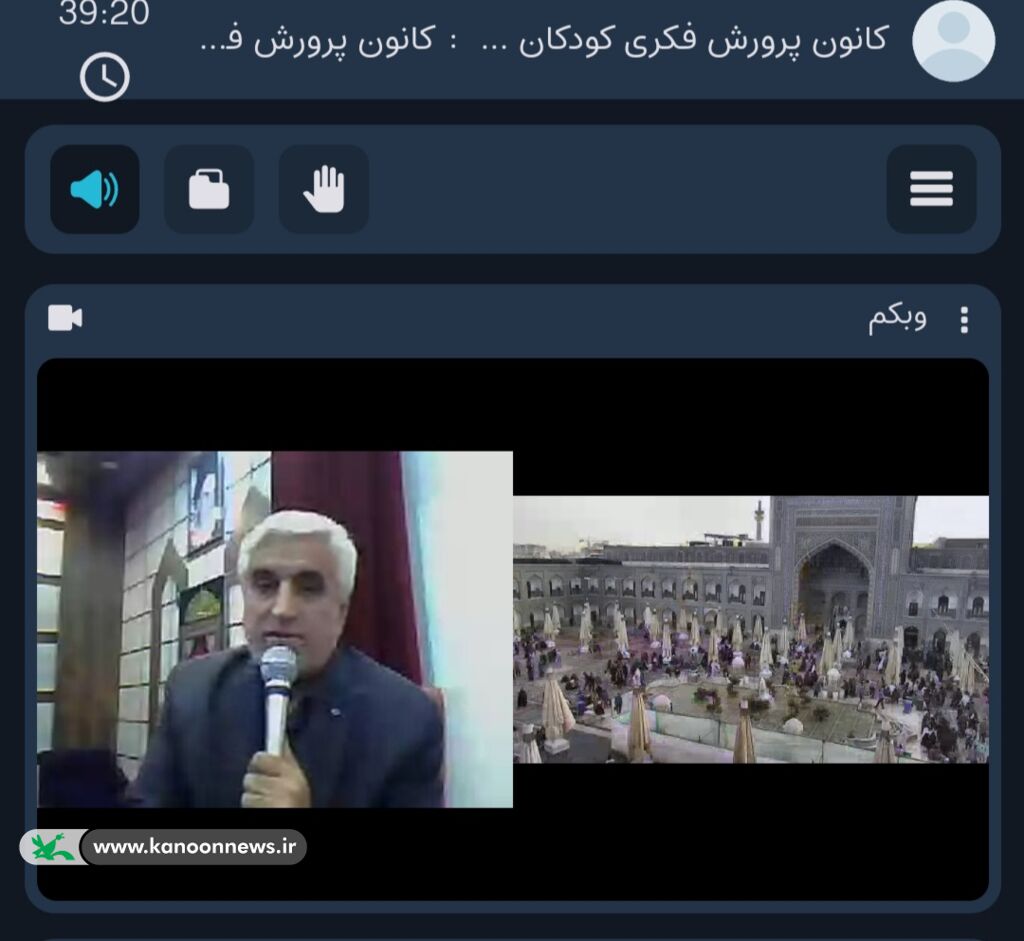Raise your hand in the session
Image resolution: width=1024 pixels, height=941 pixels.
tap(322, 189)
